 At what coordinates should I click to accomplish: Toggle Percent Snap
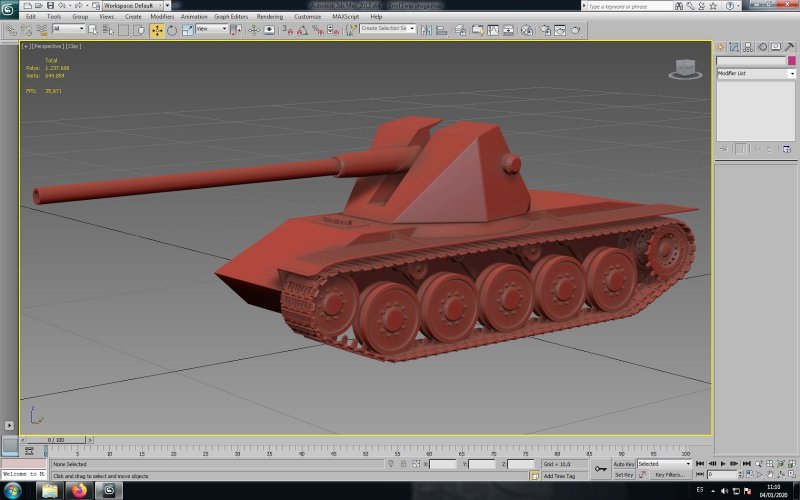click(318, 30)
